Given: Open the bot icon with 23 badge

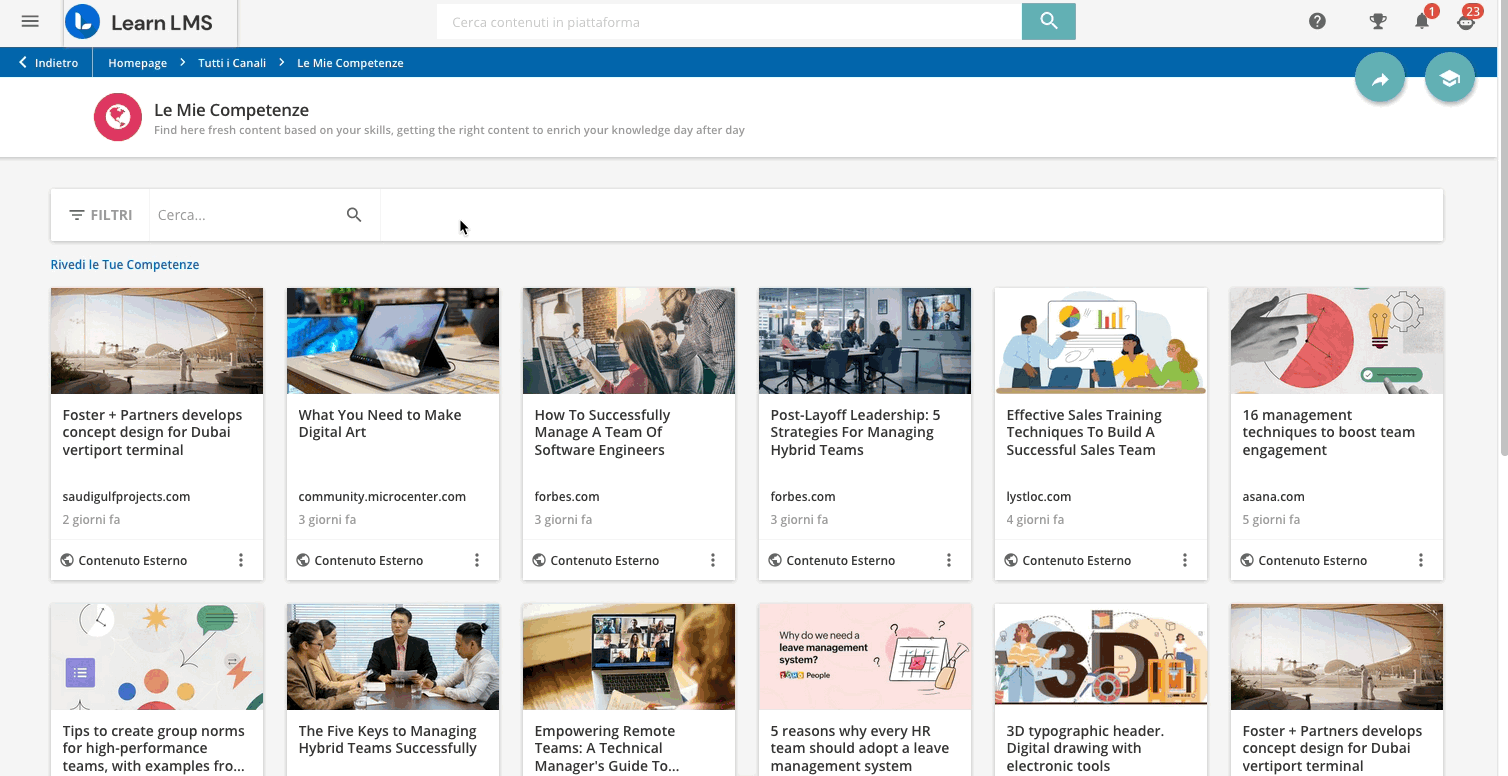Looking at the screenshot, I should (1466, 20).
